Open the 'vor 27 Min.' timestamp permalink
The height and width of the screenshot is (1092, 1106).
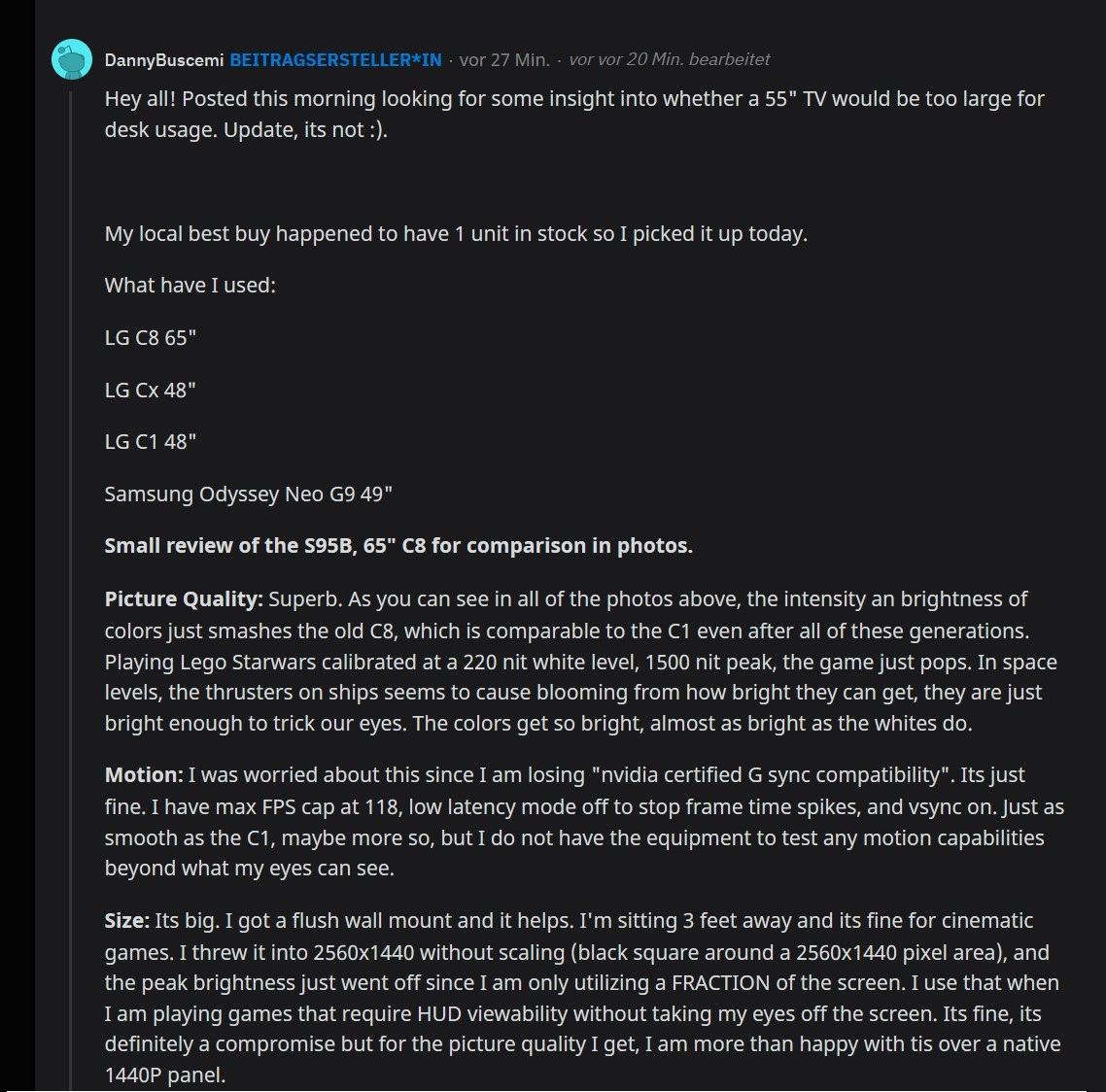(x=504, y=60)
